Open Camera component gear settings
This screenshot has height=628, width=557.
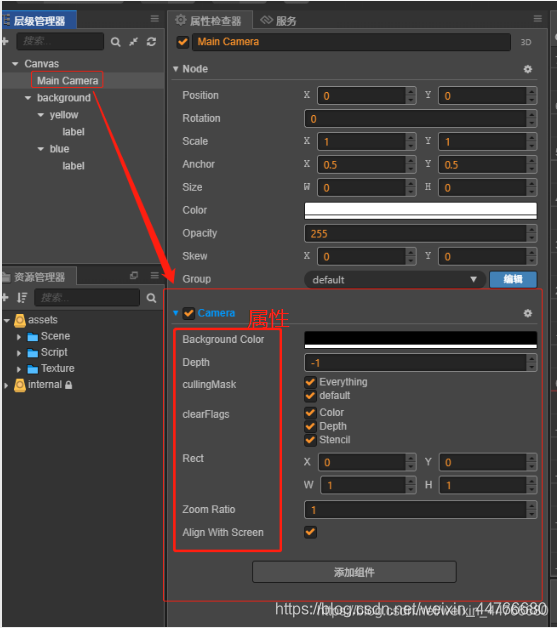click(528, 313)
